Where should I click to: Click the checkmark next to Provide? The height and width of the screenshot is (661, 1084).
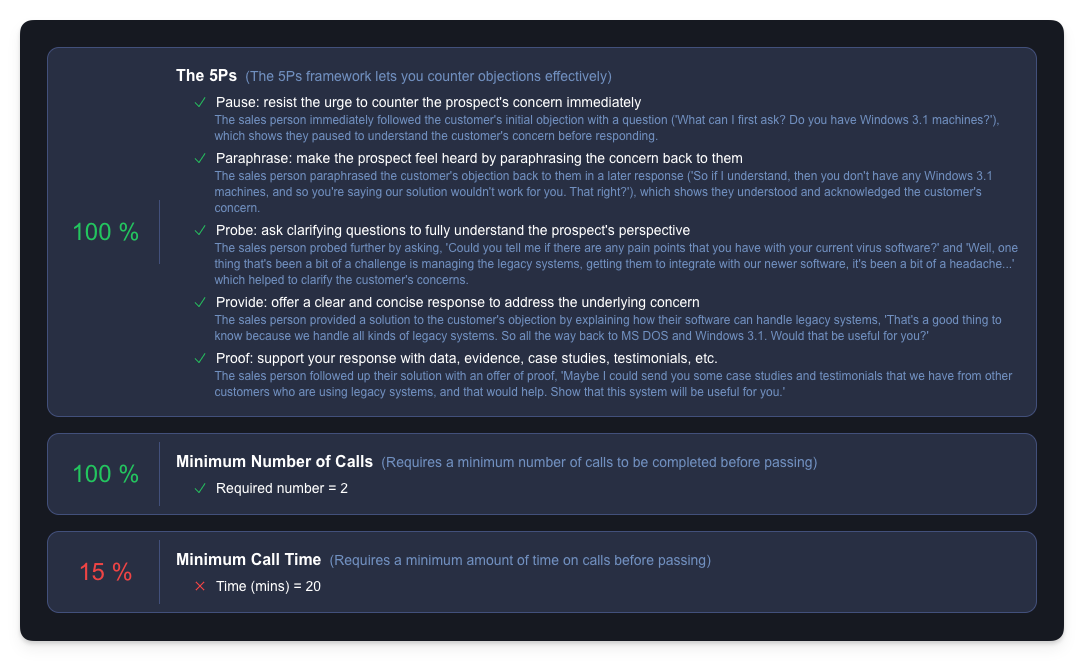coord(199,302)
